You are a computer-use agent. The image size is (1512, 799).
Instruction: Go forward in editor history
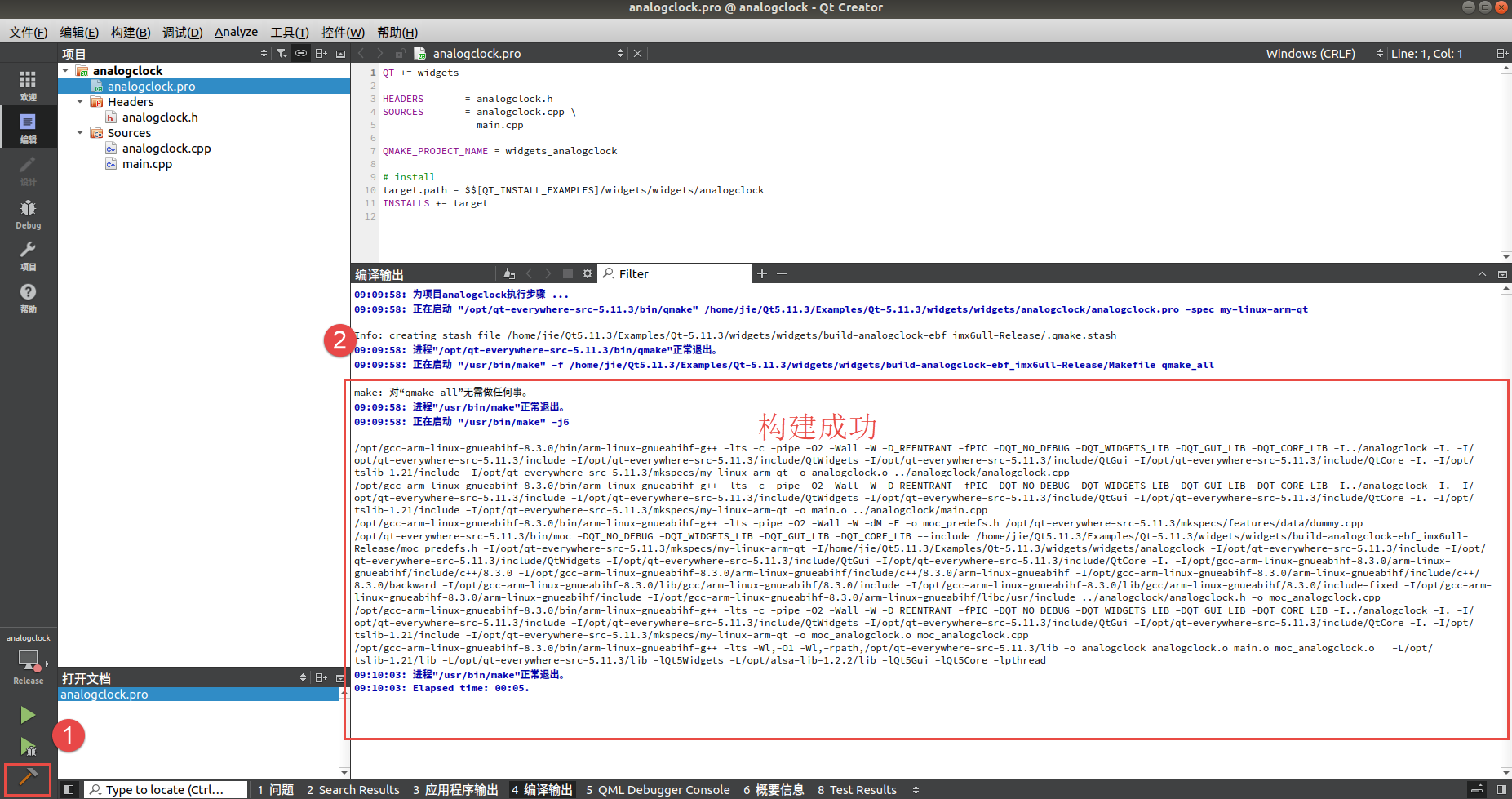point(379,53)
